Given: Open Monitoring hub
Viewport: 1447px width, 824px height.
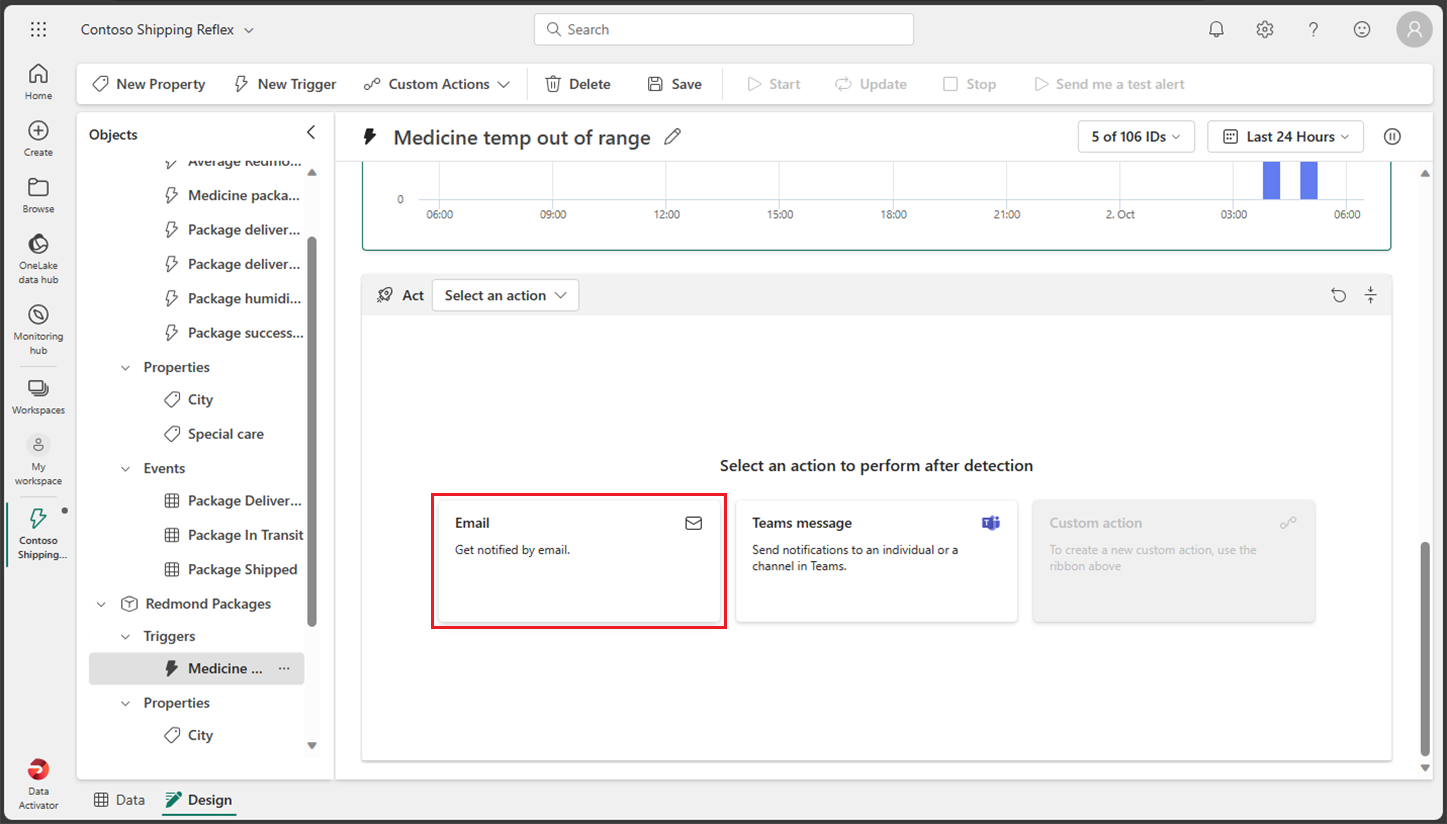Looking at the screenshot, I should point(38,329).
